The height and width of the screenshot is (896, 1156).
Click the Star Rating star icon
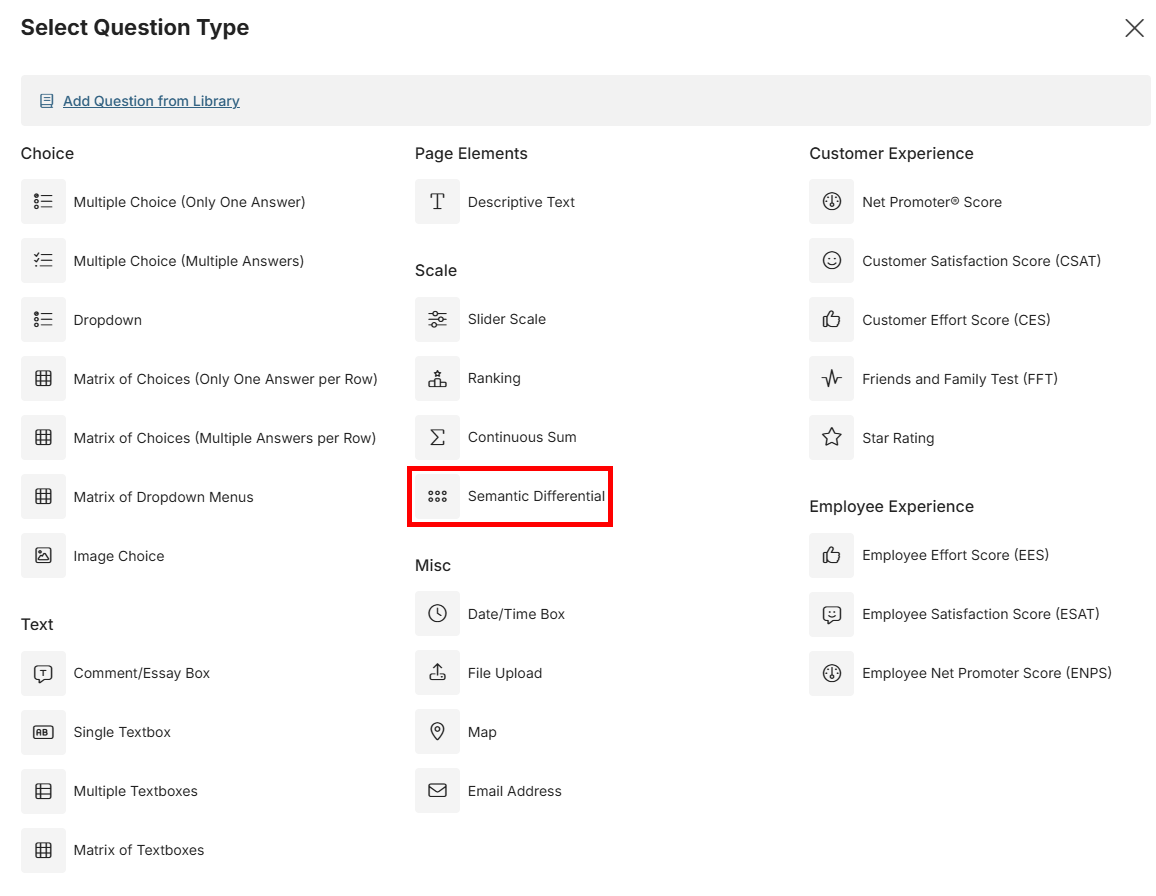pyautogui.click(x=832, y=437)
